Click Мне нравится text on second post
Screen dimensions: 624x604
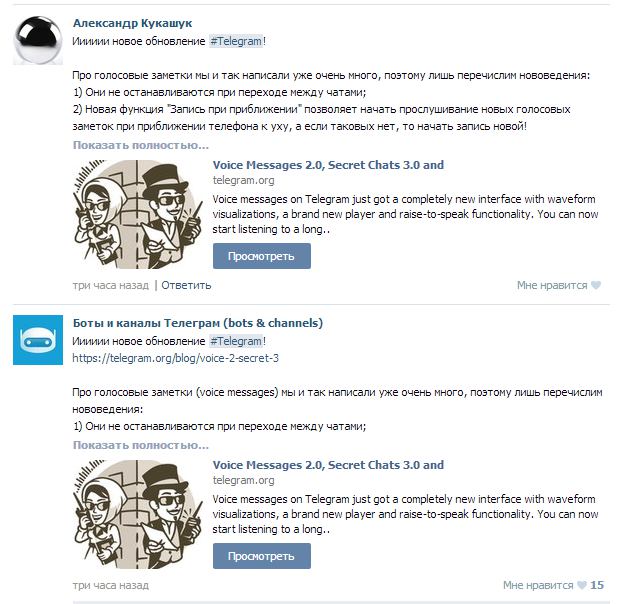tap(538, 585)
